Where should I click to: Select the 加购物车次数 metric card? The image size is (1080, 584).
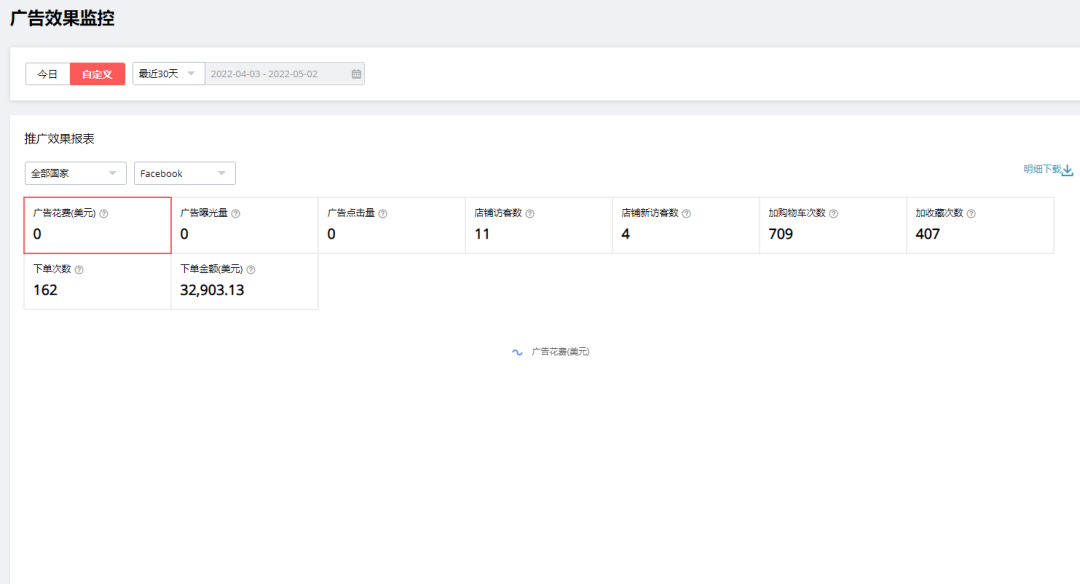pyautogui.click(x=833, y=225)
